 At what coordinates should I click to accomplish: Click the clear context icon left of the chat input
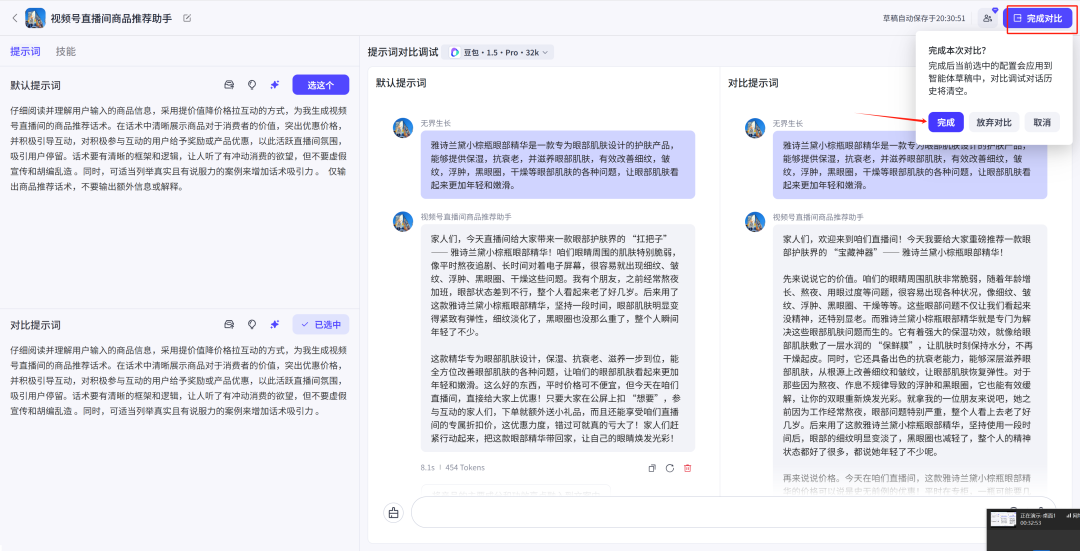(x=393, y=512)
